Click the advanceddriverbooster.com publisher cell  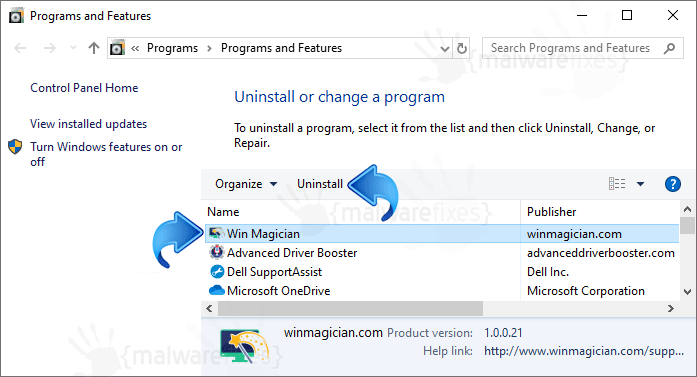(x=601, y=253)
